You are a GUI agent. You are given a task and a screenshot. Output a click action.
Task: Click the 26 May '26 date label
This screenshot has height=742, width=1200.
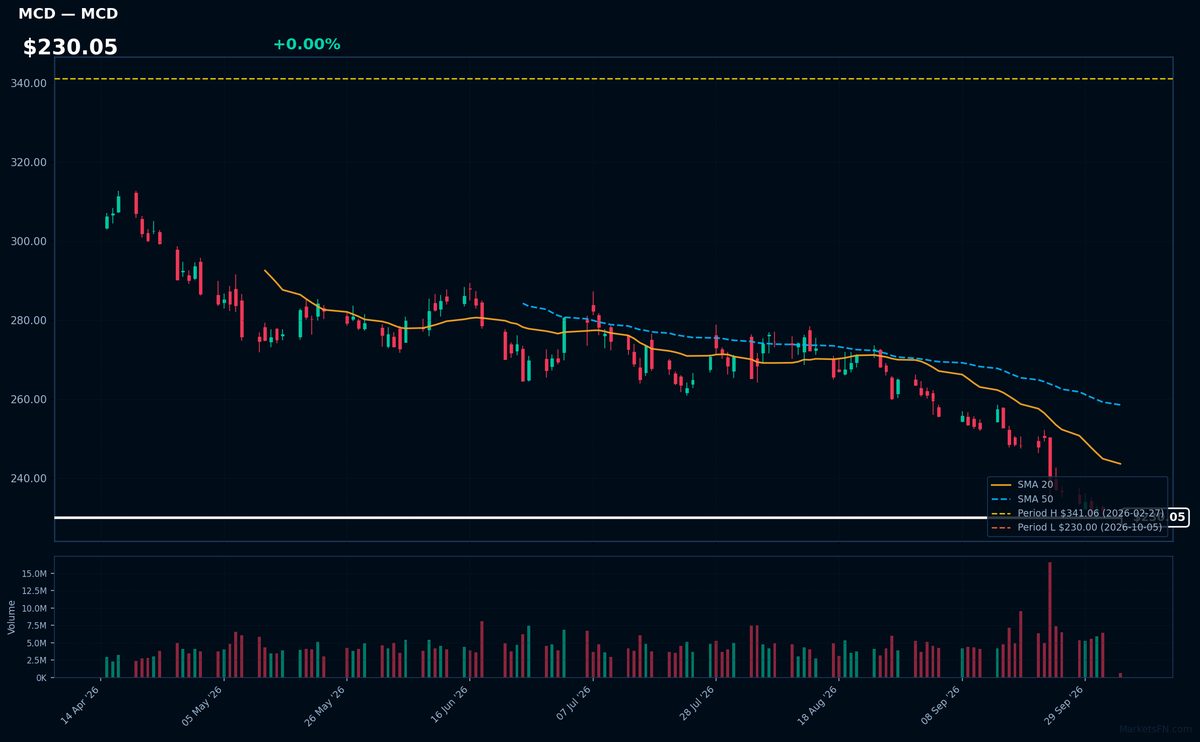click(x=326, y=706)
